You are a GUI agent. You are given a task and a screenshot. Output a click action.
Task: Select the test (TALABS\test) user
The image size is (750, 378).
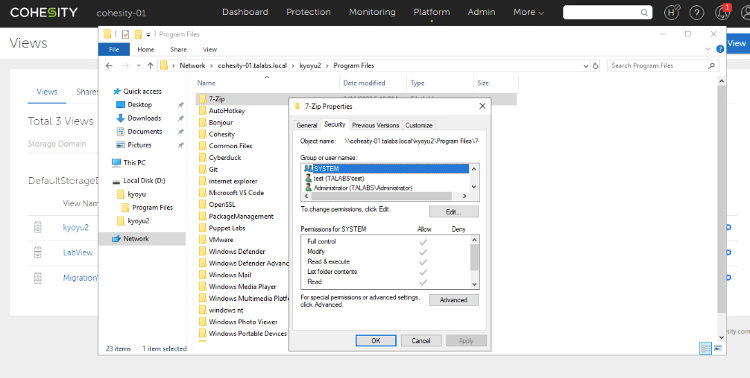pos(339,178)
